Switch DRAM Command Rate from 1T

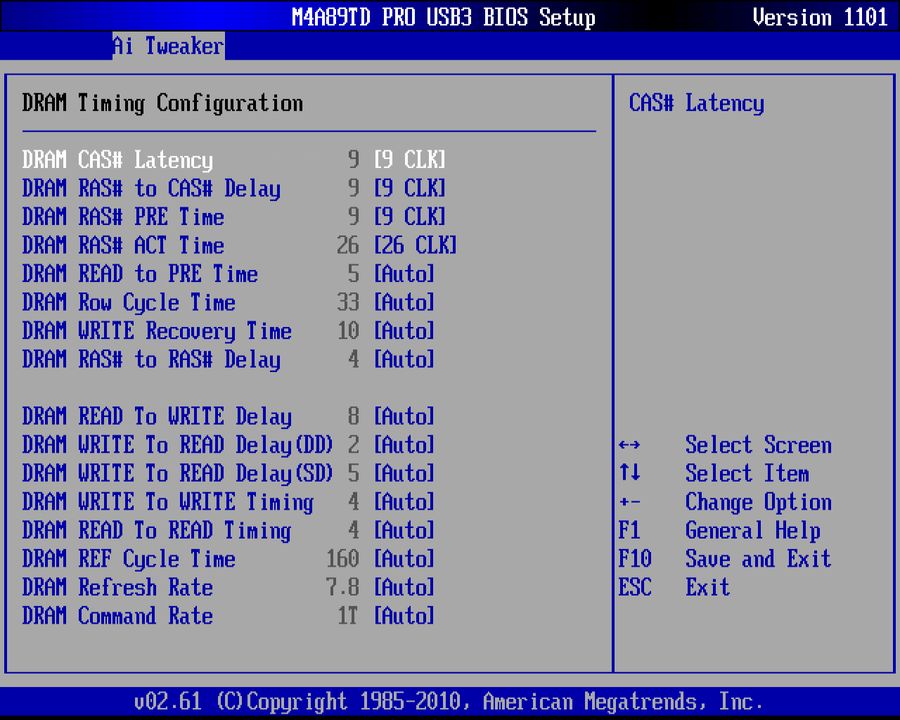coord(404,616)
